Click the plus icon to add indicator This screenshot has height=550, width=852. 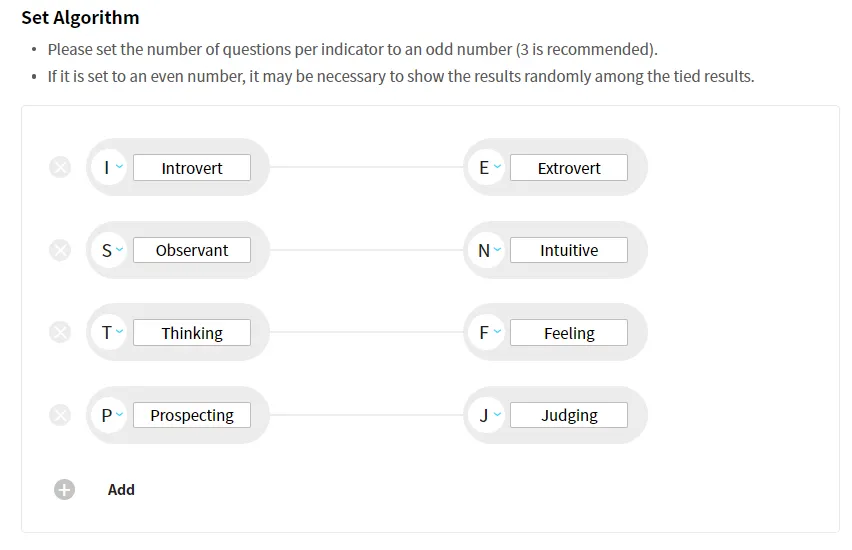[x=64, y=489]
